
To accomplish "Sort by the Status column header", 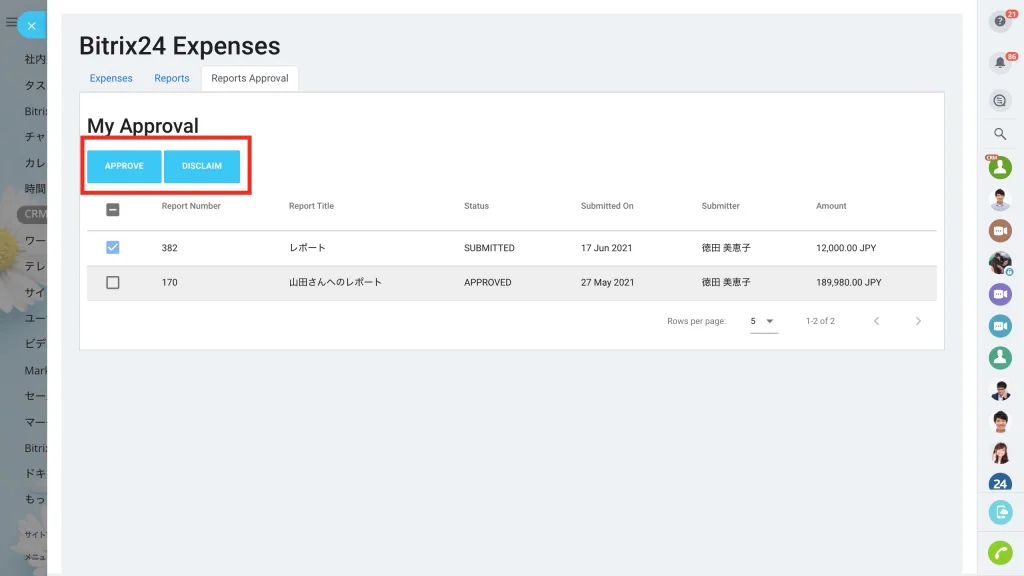I will click(476, 206).
